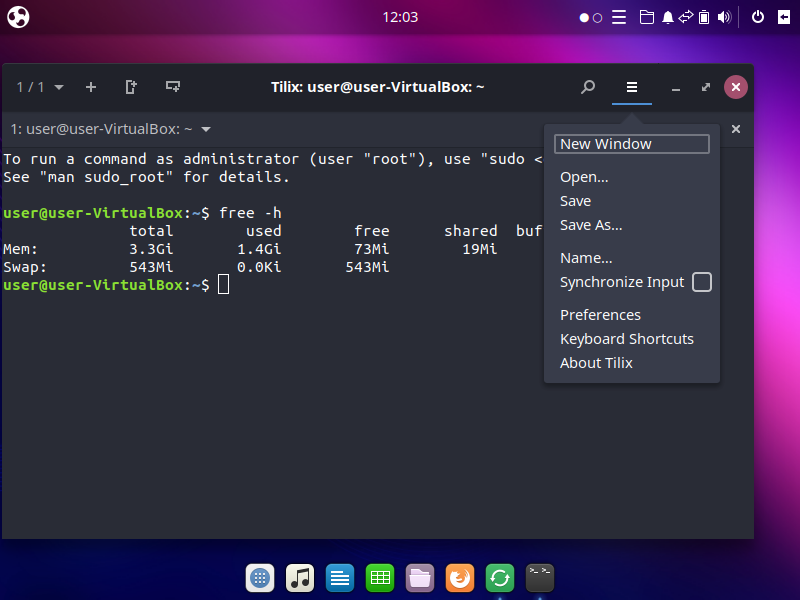Close the terminal pane with its X
800x600 pixels.
coord(736,129)
